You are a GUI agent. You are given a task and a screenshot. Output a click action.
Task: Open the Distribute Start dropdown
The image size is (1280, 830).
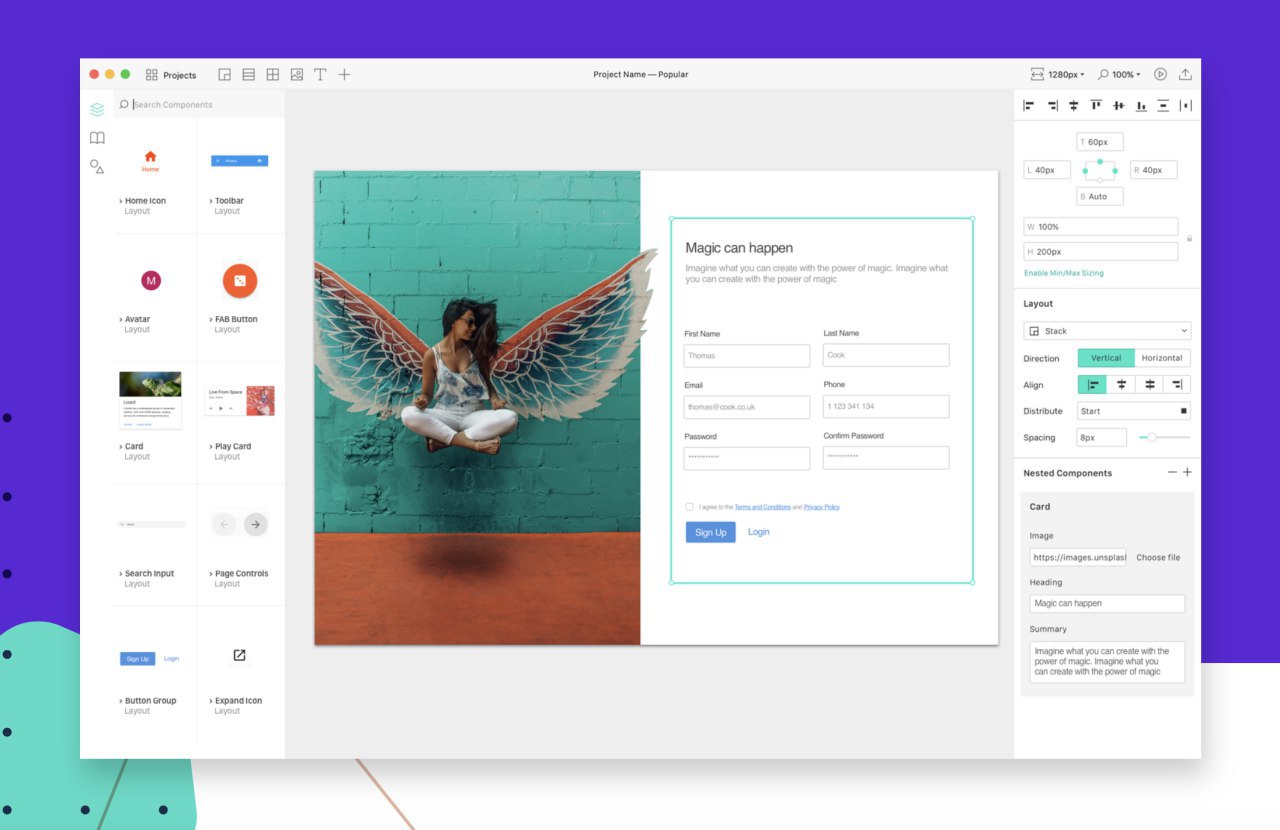pos(1134,411)
